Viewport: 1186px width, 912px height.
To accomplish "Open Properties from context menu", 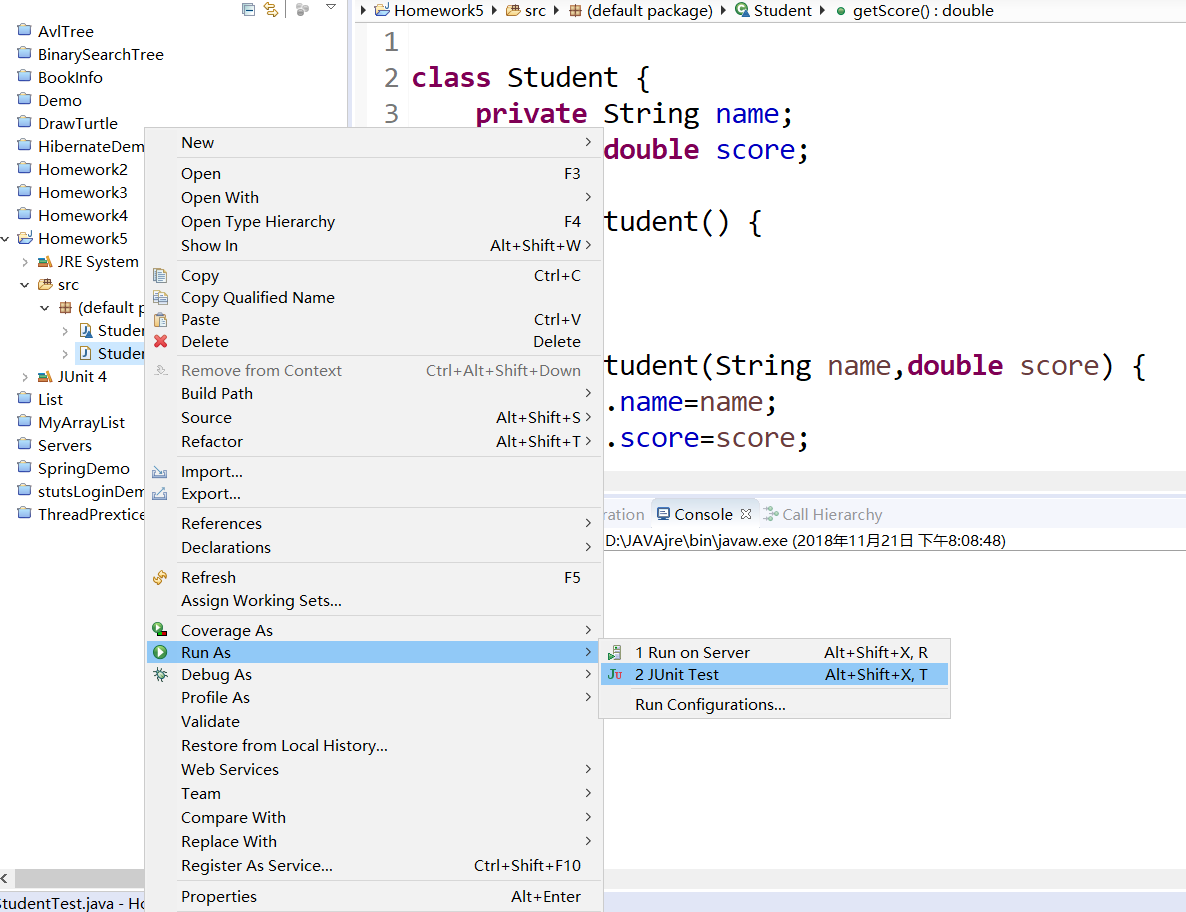I will (x=374, y=897).
